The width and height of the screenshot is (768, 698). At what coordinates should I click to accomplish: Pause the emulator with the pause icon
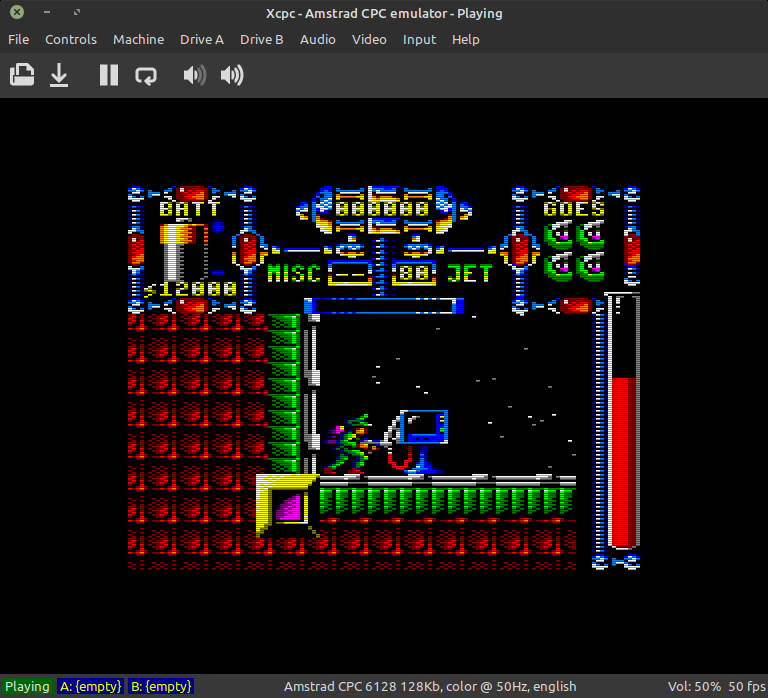[x=109, y=75]
